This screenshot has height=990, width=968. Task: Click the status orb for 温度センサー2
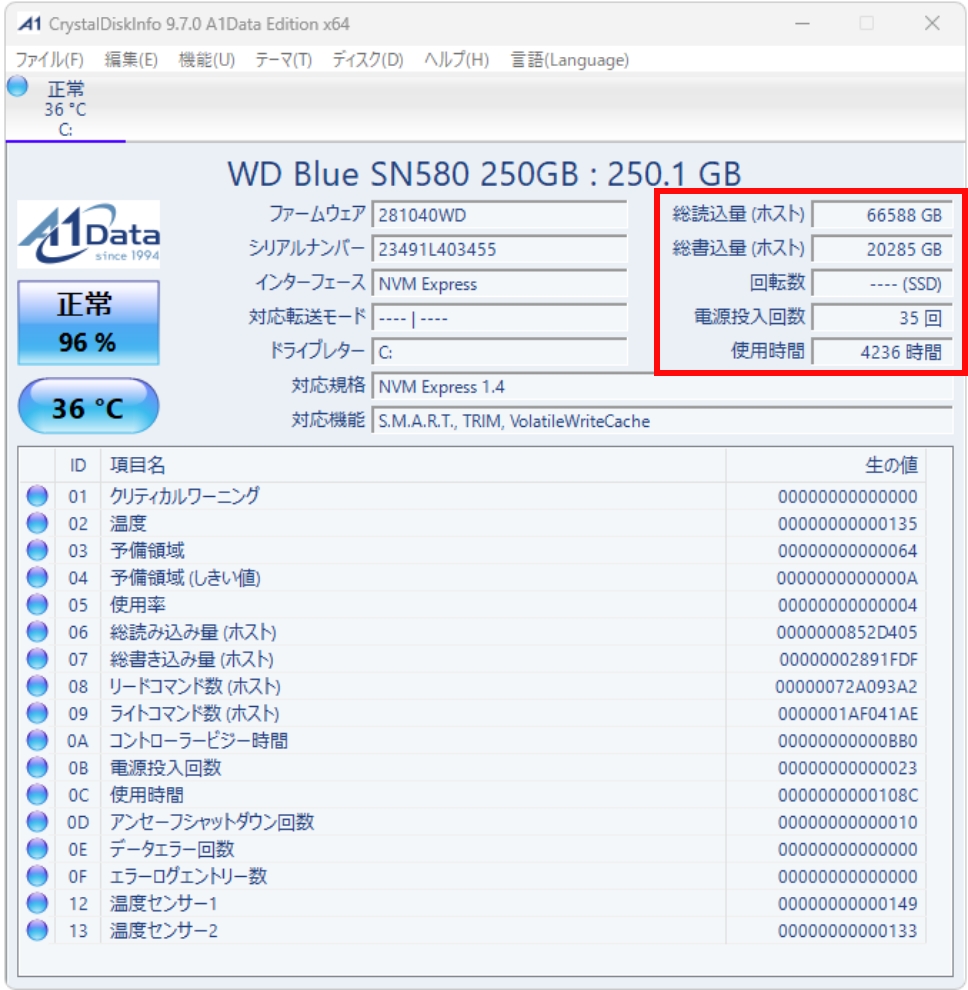pos(37,931)
